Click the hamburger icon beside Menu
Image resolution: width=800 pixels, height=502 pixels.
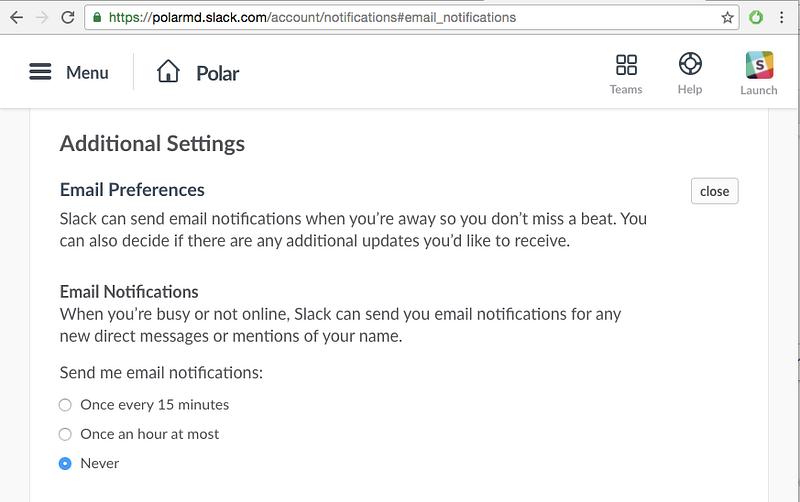click(40, 72)
